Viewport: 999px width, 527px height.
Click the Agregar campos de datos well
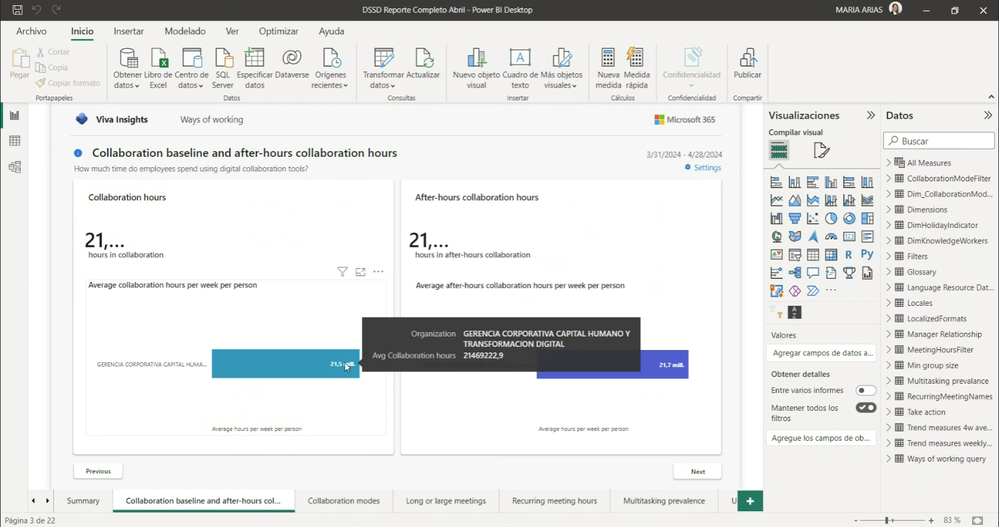coord(821,353)
